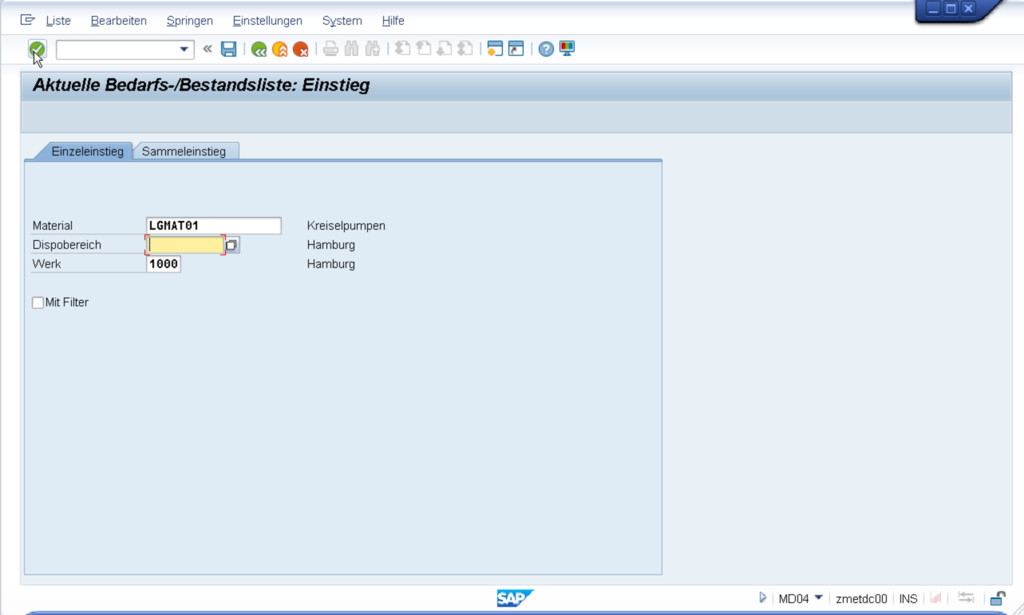Click the status bar triangle expand icon
Screen dimensions: 1024x615
(x=762, y=597)
